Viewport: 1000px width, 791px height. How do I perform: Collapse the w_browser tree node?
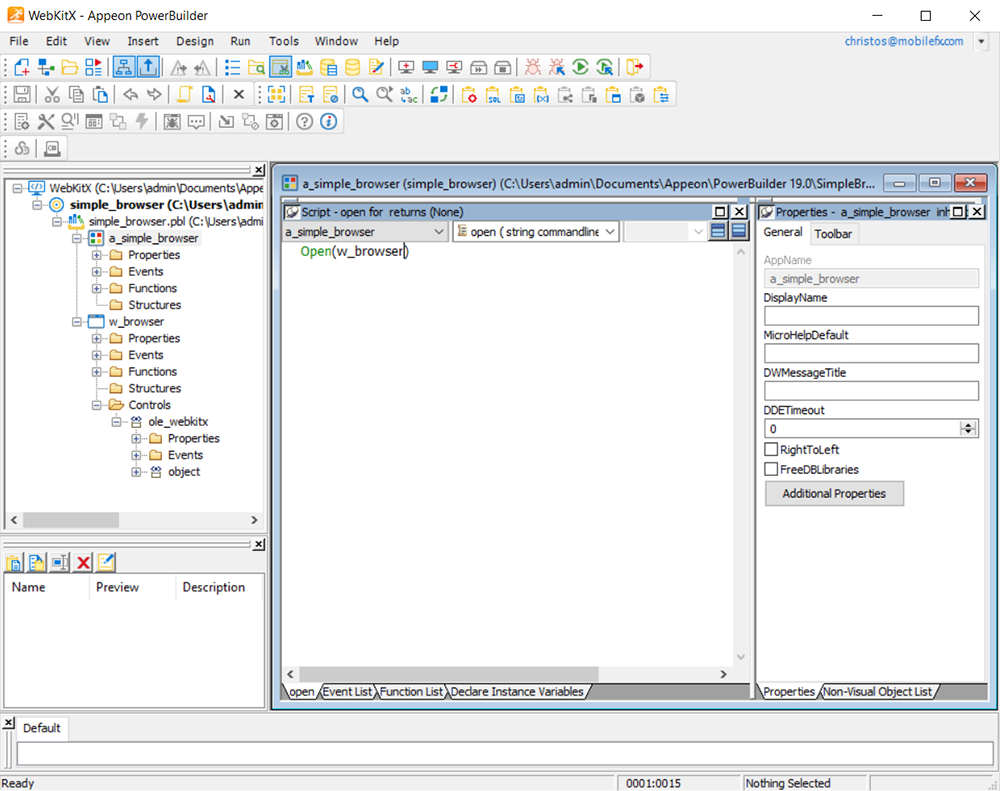coord(77,322)
